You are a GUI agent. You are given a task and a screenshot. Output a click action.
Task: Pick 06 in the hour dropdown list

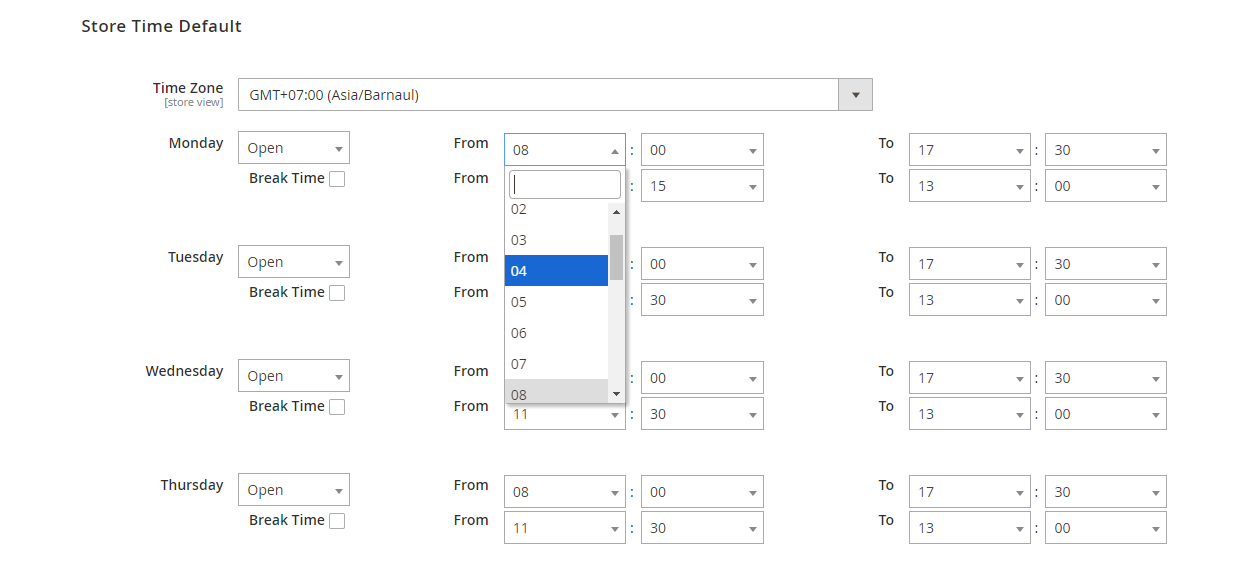pos(556,333)
